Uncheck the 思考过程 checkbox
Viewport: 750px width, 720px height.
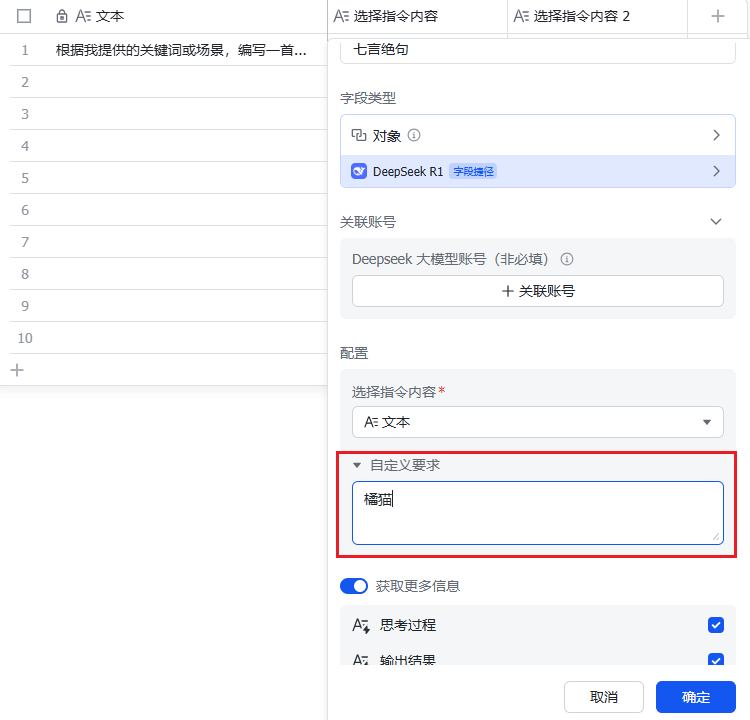[x=716, y=625]
